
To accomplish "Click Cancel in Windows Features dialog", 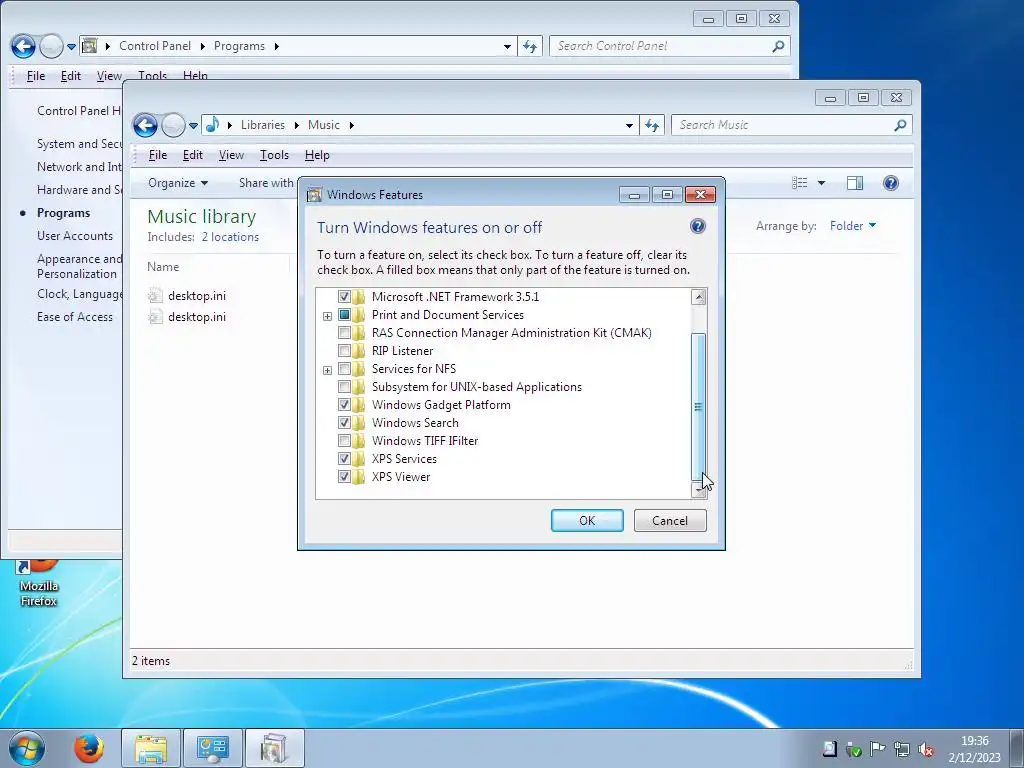I will pyautogui.click(x=670, y=520).
